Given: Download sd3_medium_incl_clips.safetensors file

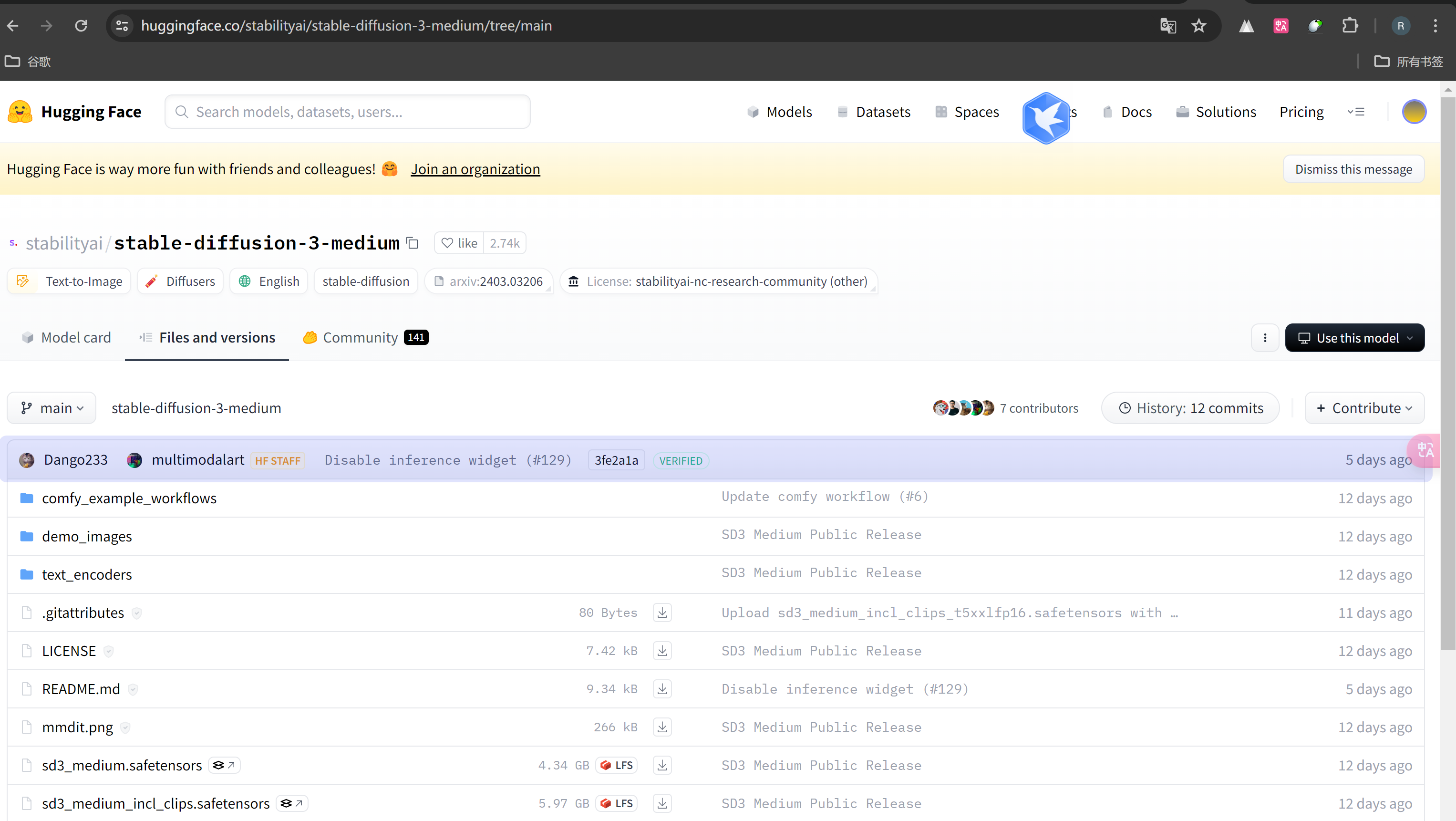Looking at the screenshot, I should click(662, 803).
